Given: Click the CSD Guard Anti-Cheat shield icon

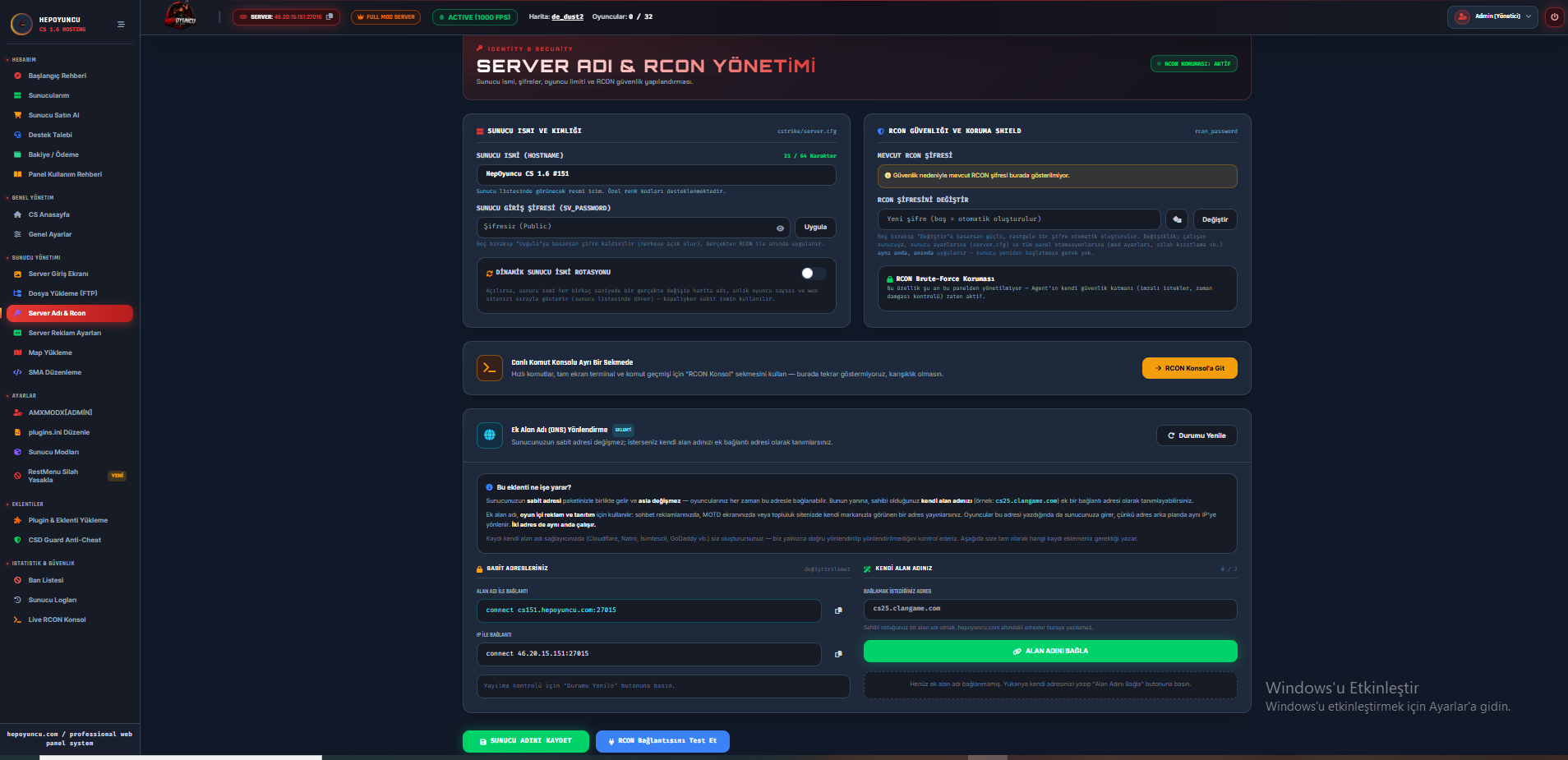Looking at the screenshot, I should coord(17,540).
